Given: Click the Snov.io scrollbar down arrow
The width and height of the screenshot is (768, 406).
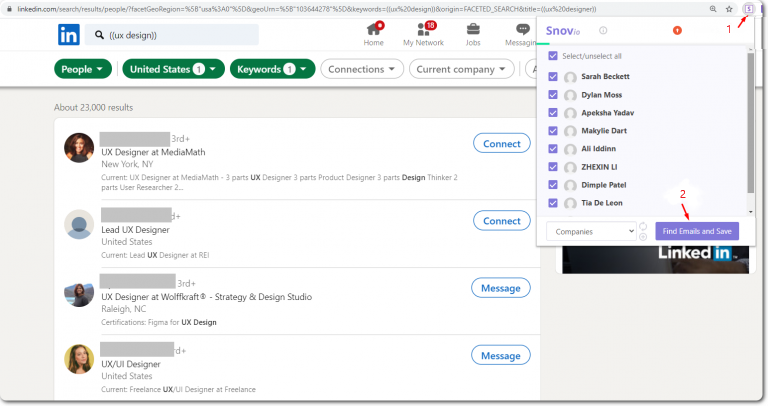Looking at the screenshot, I should [751, 212].
